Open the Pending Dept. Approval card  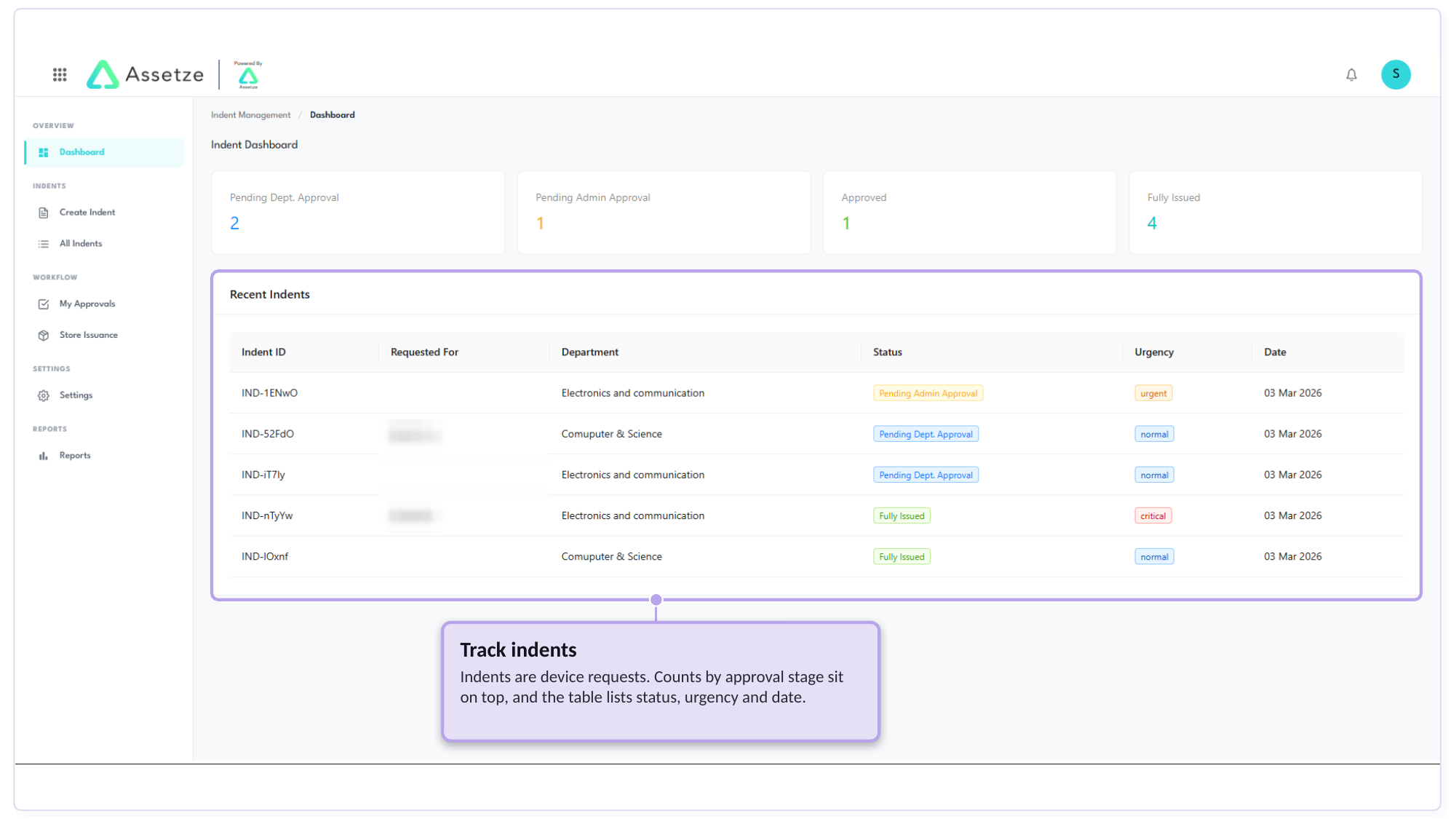point(358,213)
